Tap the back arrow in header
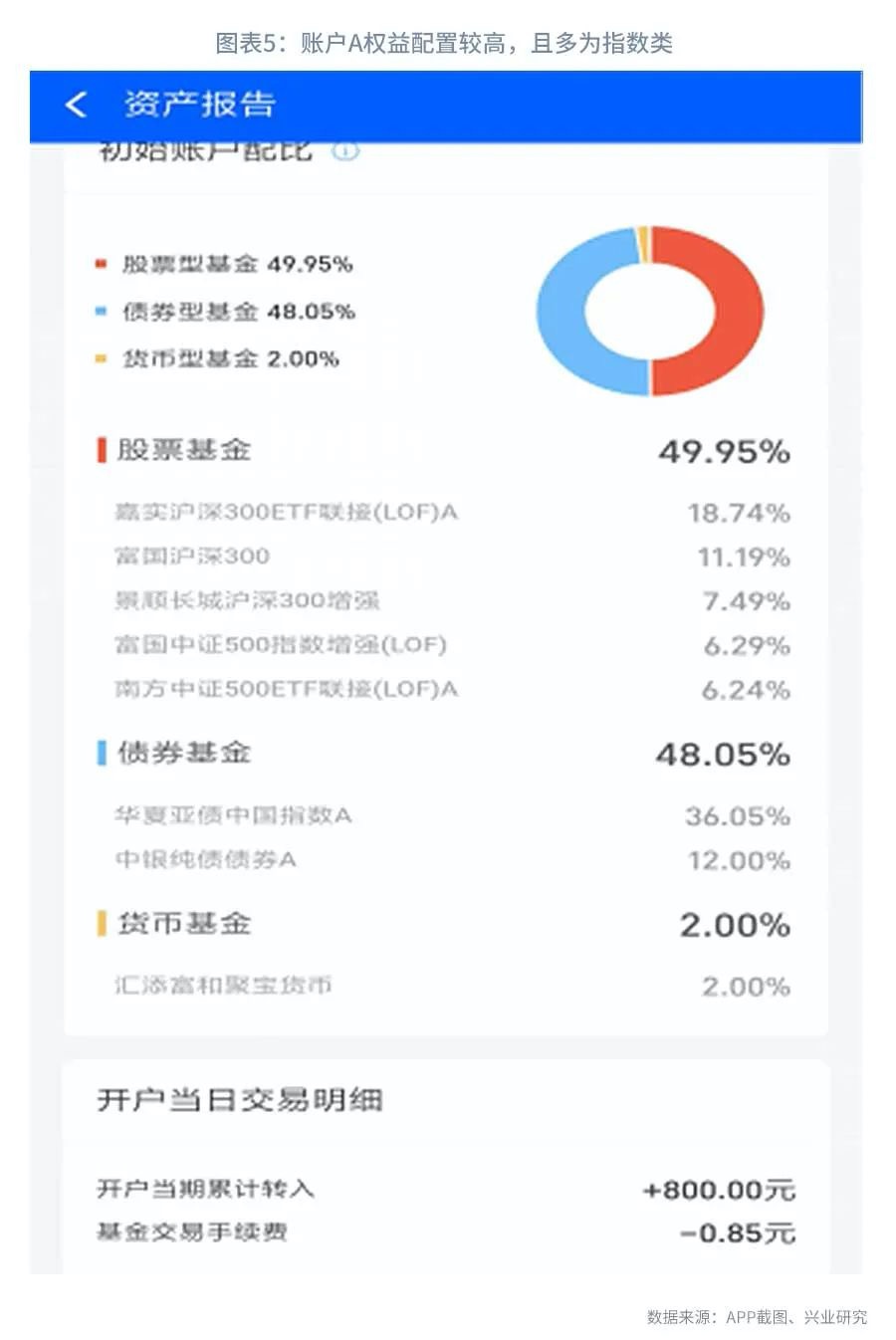The image size is (896, 1340). click(77, 105)
